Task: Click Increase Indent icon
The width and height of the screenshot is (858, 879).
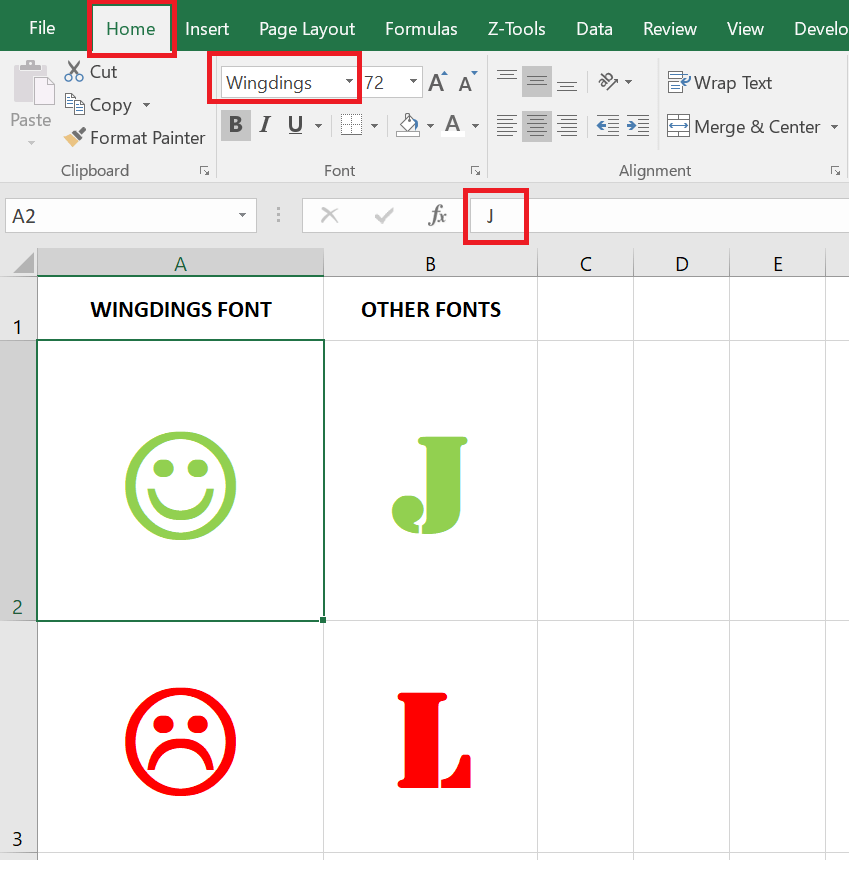Action: tap(638, 126)
